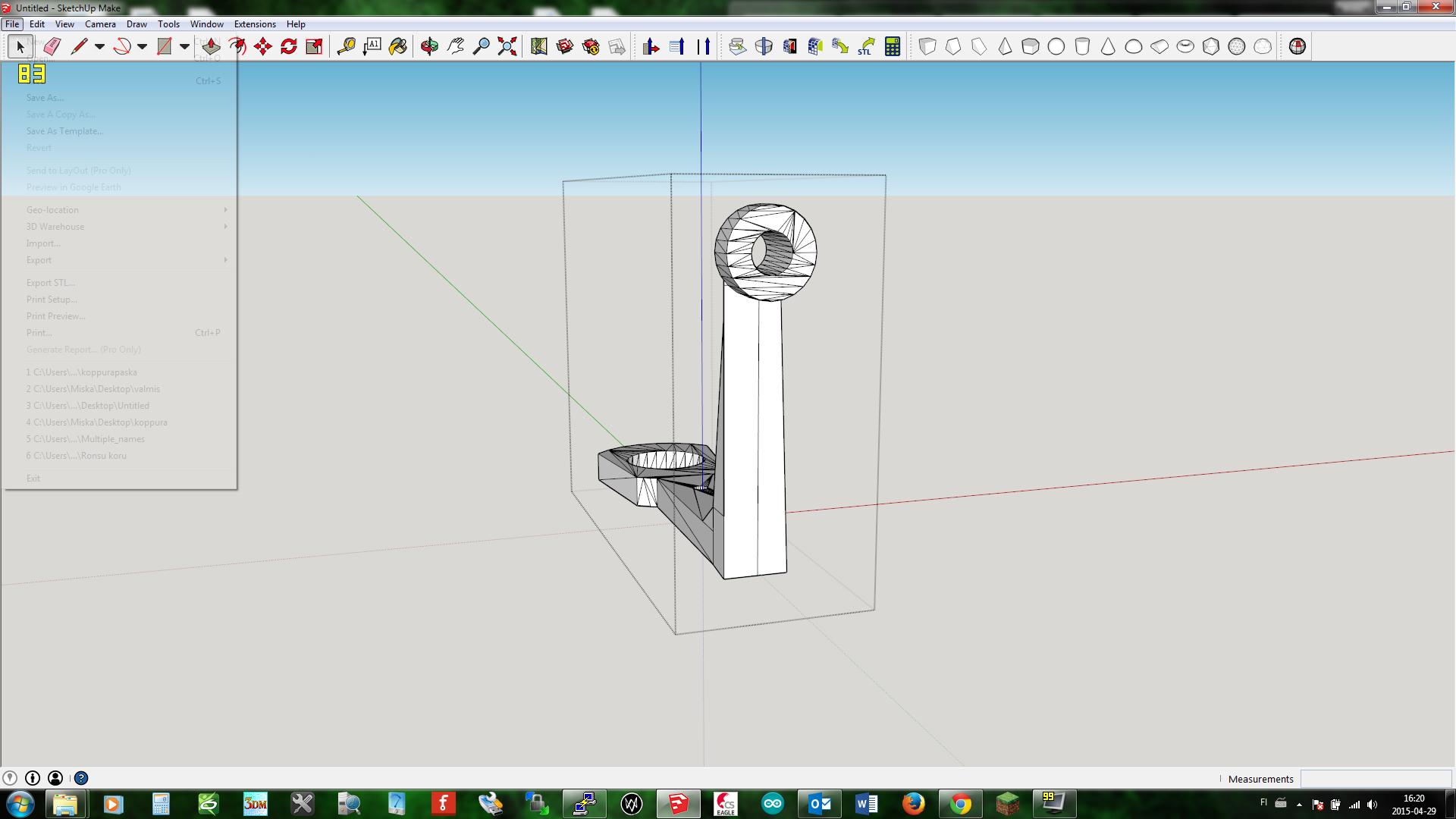Choose Save As... from File menu

click(x=121, y=98)
